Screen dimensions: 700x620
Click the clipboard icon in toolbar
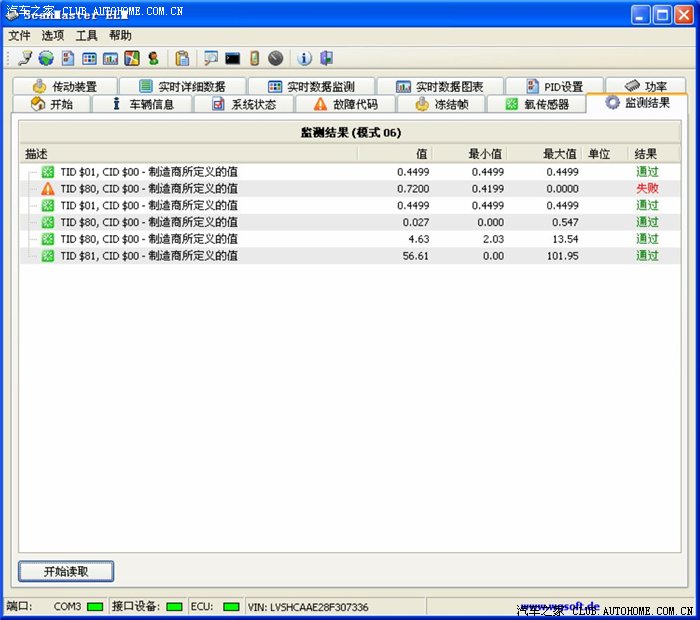coord(182,58)
